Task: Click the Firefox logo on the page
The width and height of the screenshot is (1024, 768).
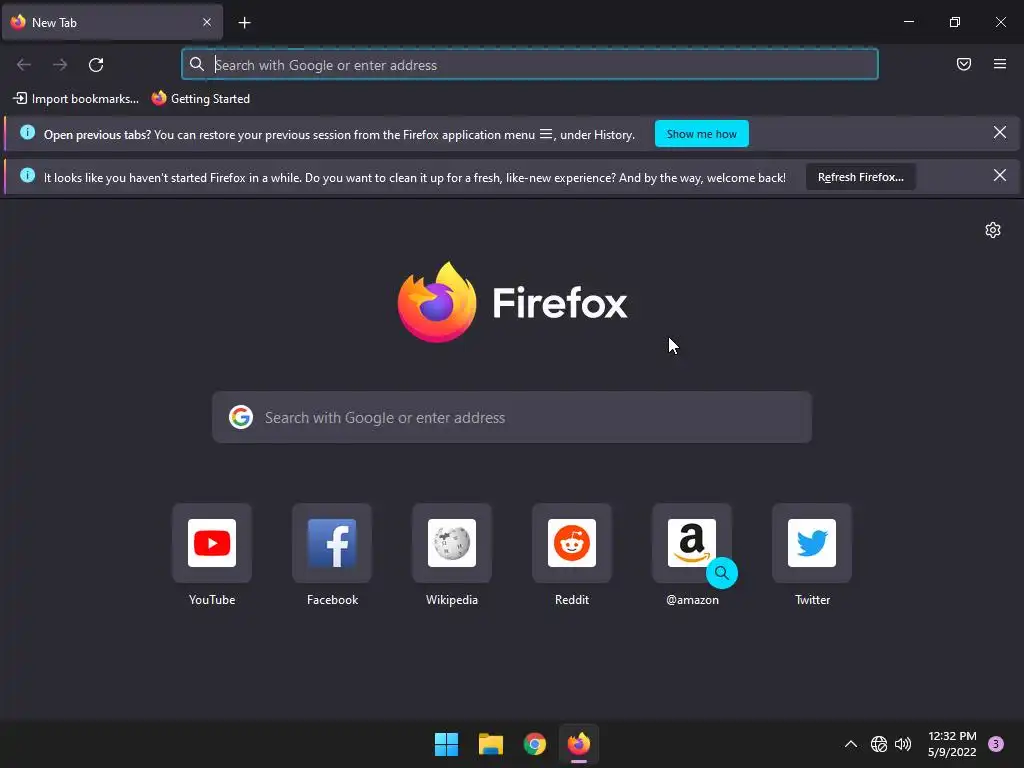Action: (512, 302)
